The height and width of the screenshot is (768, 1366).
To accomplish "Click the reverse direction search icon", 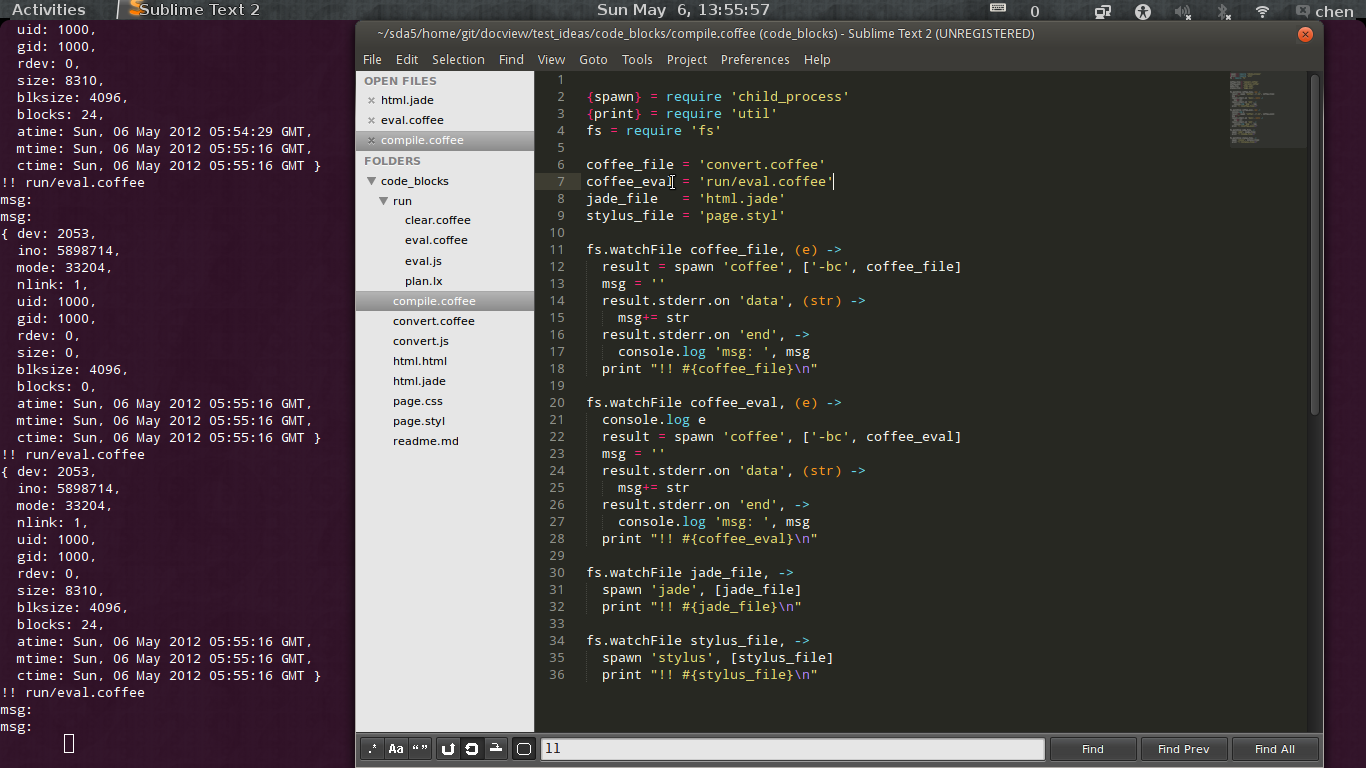I will [448, 749].
